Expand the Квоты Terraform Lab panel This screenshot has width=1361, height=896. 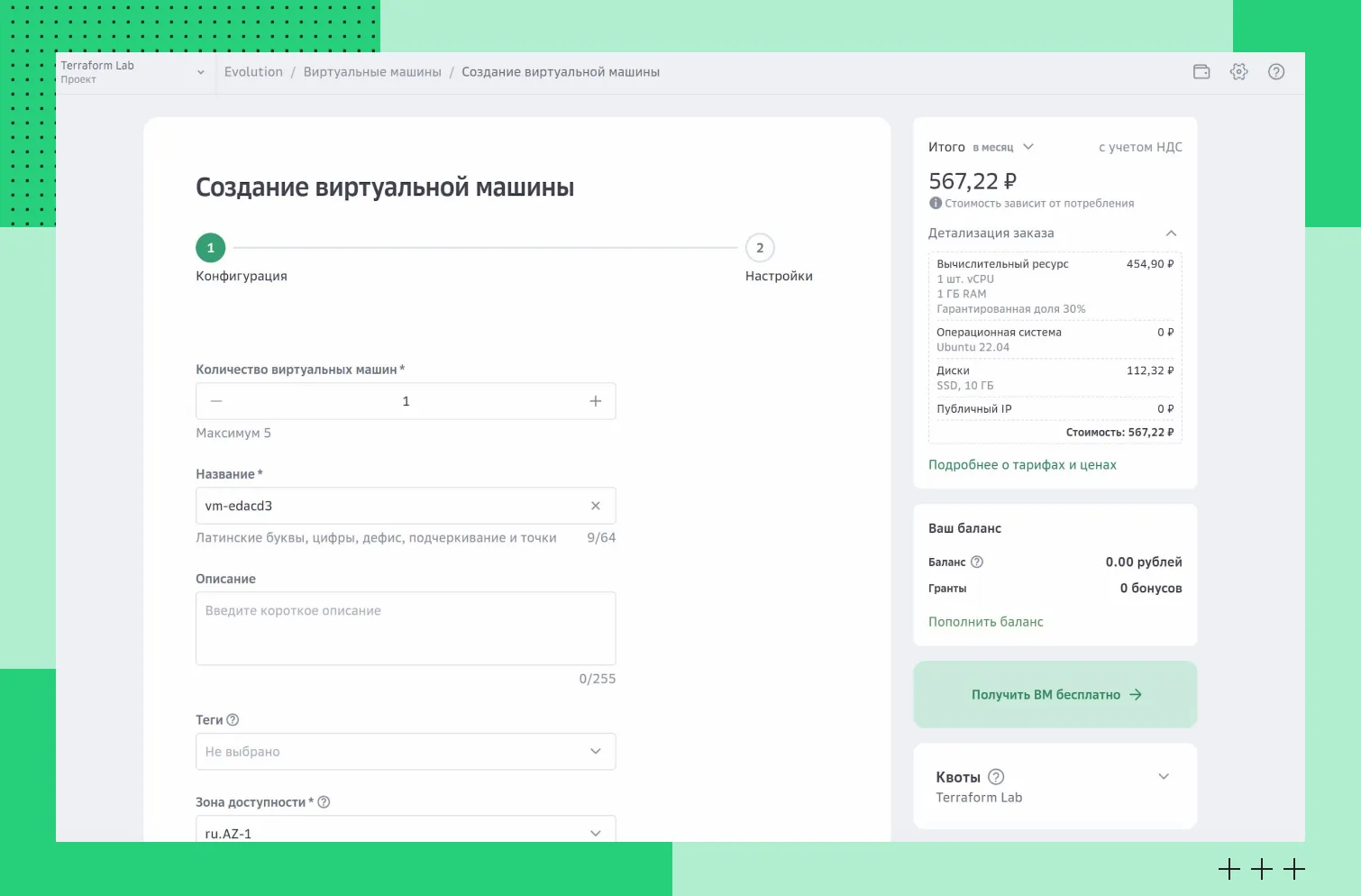(x=1163, y=776)
